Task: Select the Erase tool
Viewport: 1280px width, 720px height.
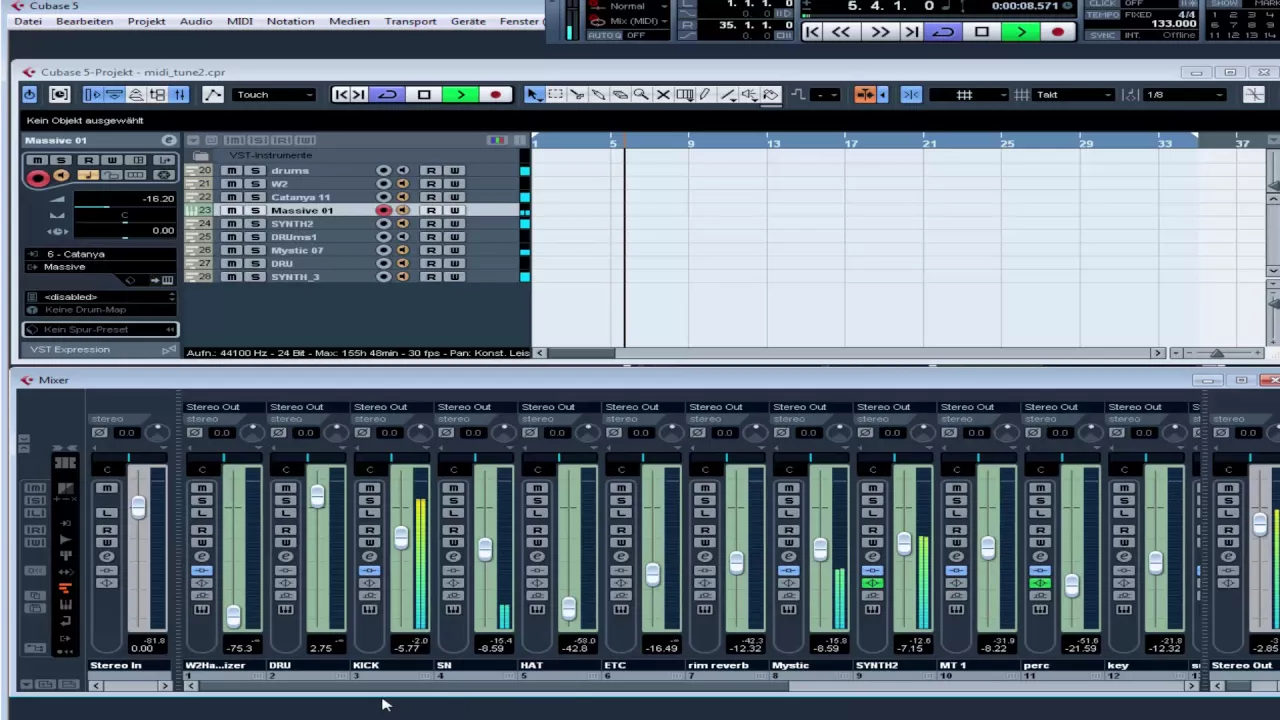Action: coord(620,94)
